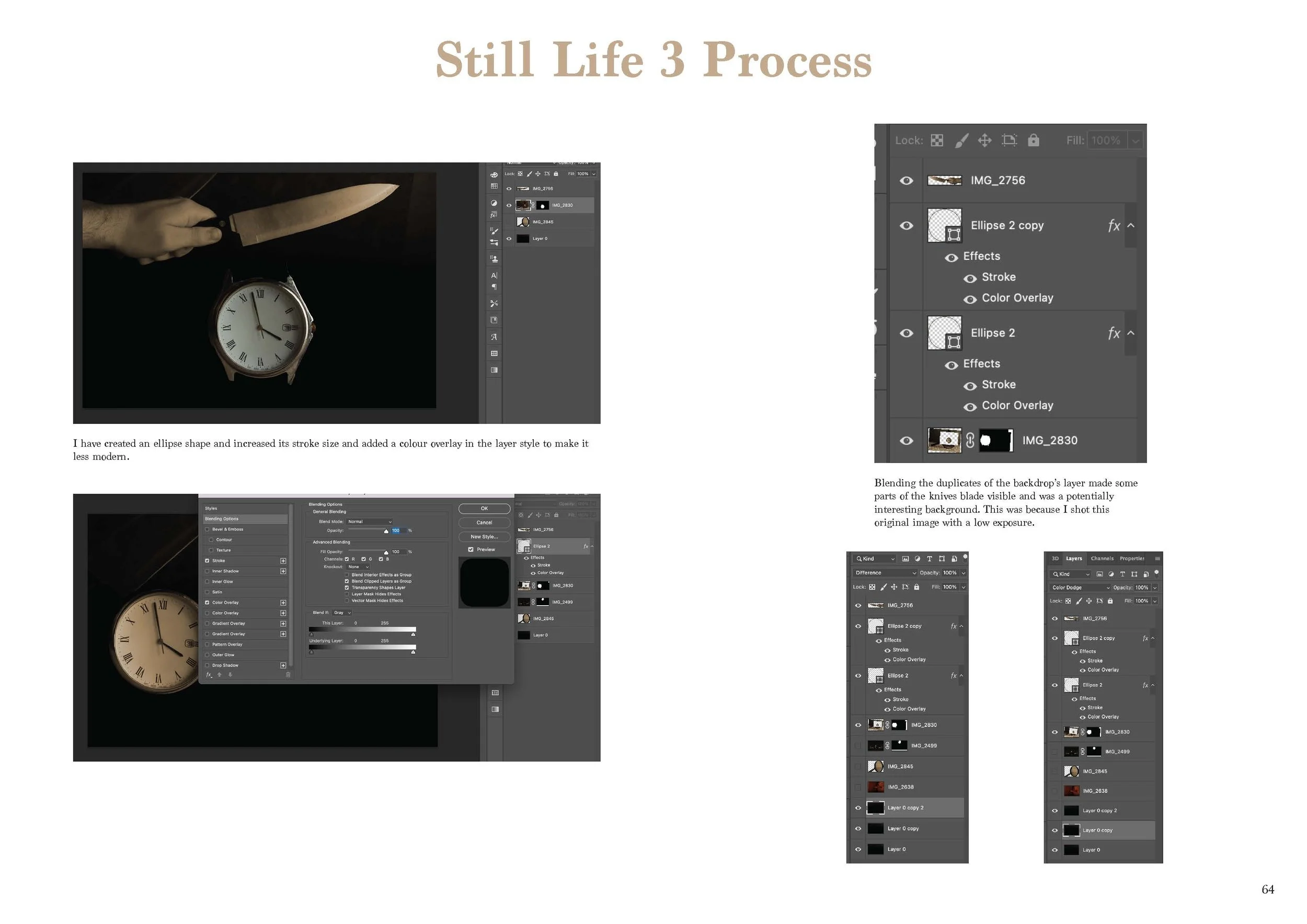Click type layer filter T in Color Dodge panel
Viewport: 1307px width, 924px height.
click(x=1122, y=574)
